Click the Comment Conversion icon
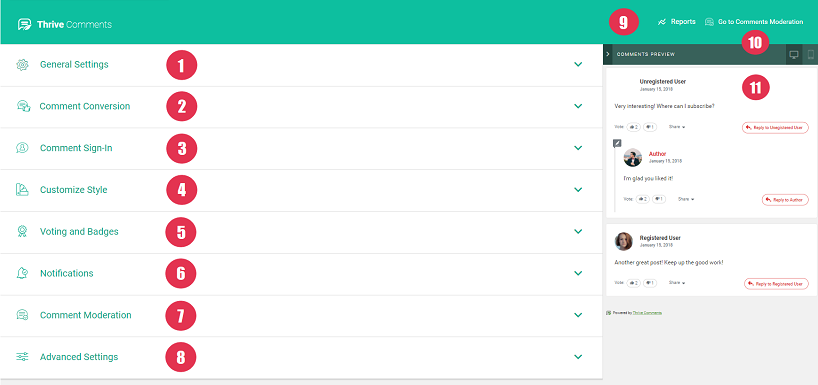818x385 pixels. click(x=22, y=106)
